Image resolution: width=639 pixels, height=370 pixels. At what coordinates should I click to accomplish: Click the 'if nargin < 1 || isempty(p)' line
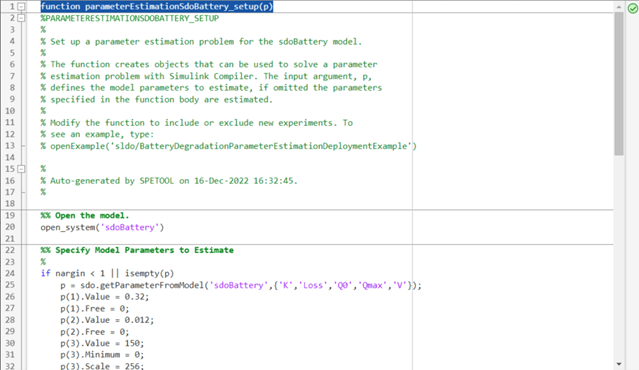coord(107,273)
